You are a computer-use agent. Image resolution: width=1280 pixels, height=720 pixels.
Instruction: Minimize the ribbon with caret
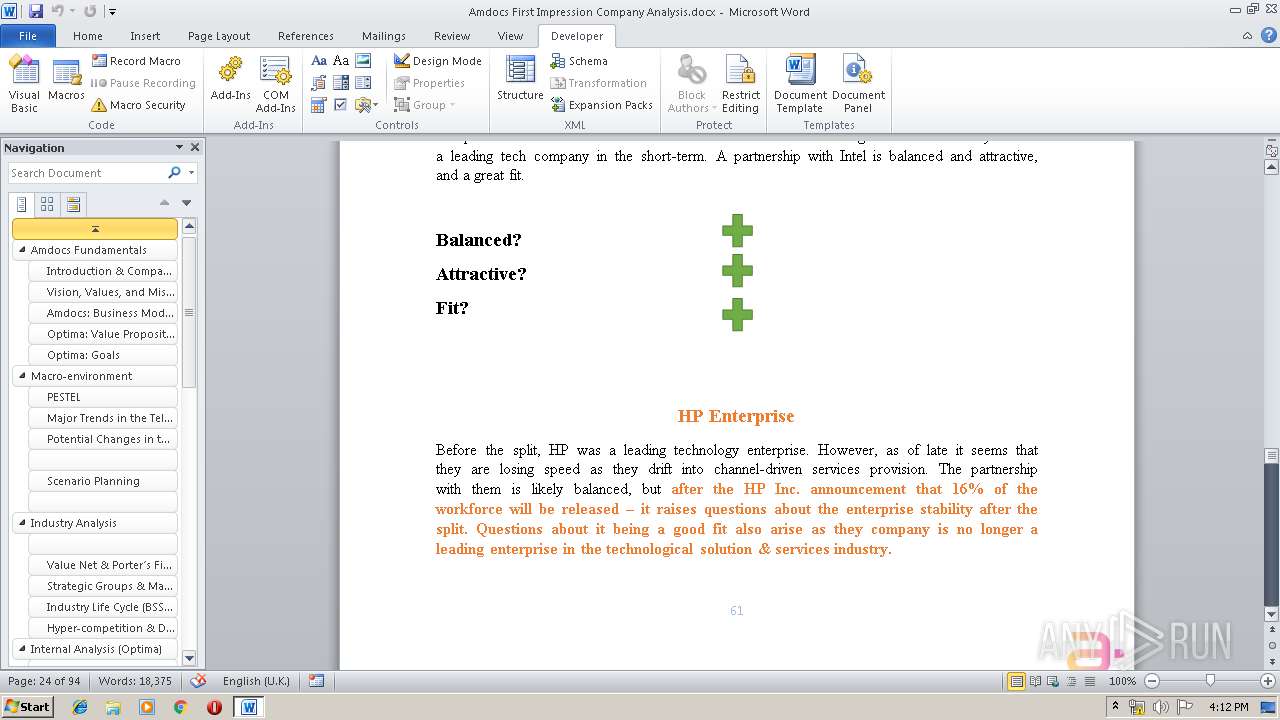1247,36
